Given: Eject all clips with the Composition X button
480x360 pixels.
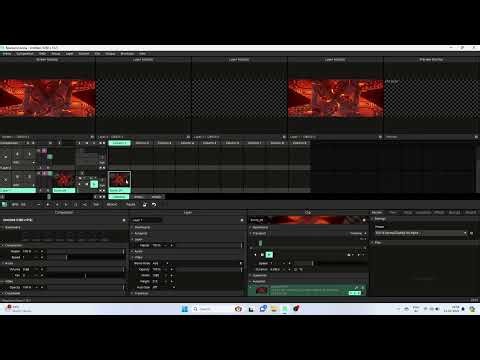Looking at the screenshot, I should [x=28, y=143].
